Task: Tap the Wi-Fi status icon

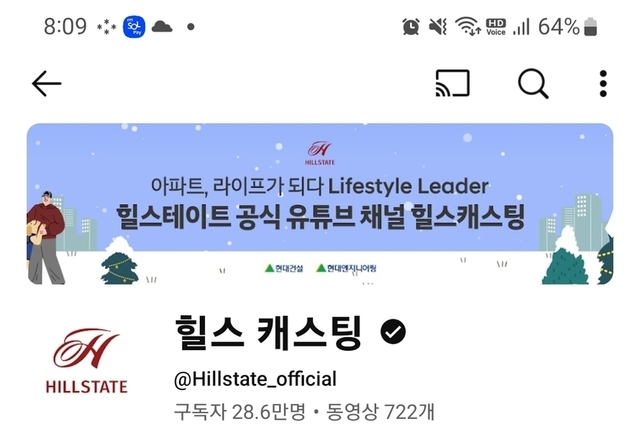Action: pyautogui.click(x=468, y=27)
